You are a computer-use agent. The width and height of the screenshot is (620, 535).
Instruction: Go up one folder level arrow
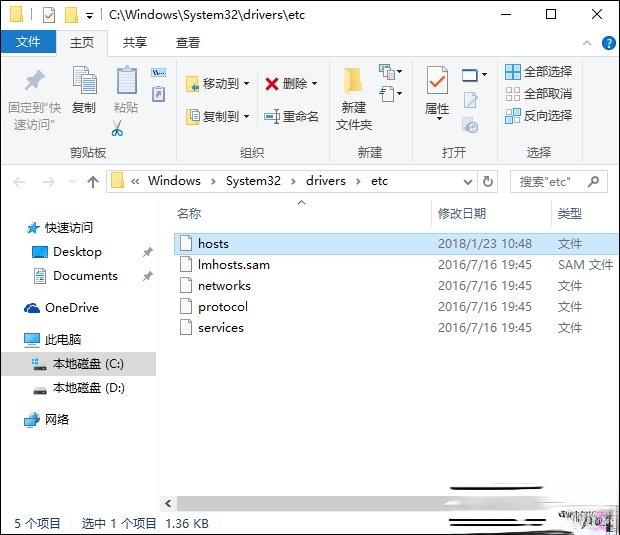(93, 182)
